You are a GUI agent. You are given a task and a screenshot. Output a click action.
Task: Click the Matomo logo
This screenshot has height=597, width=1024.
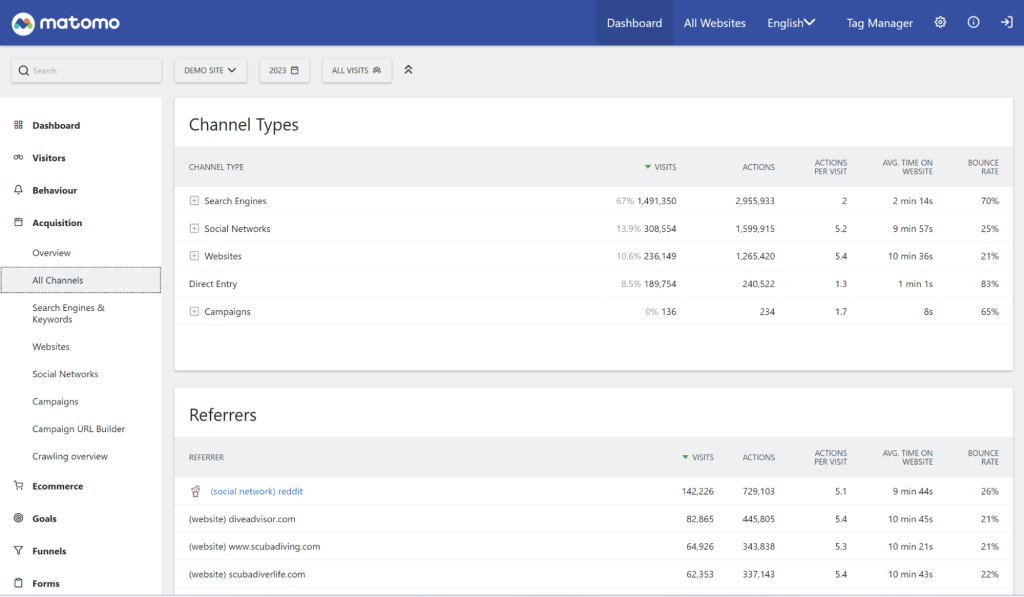click(64, 21)
